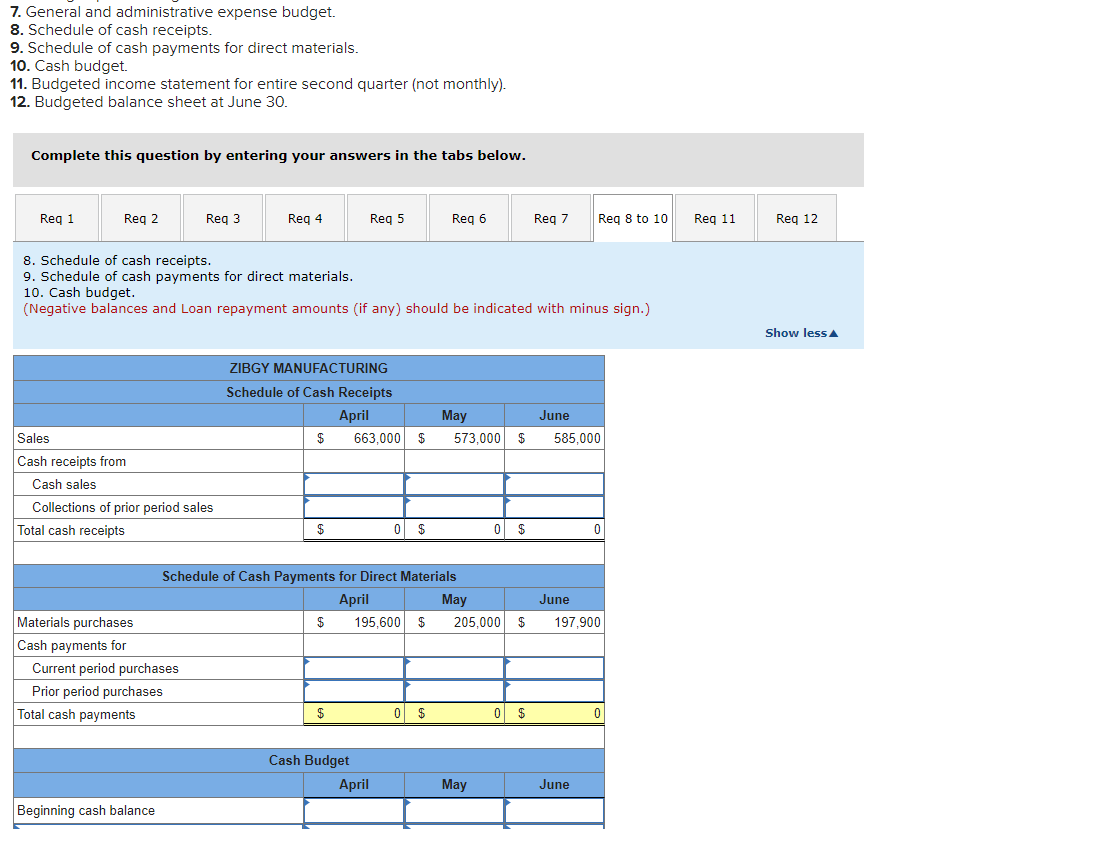Screen dimensions: 1093x847
Task: Click April Beginning cash balance input
Action: tap(354, 810)
